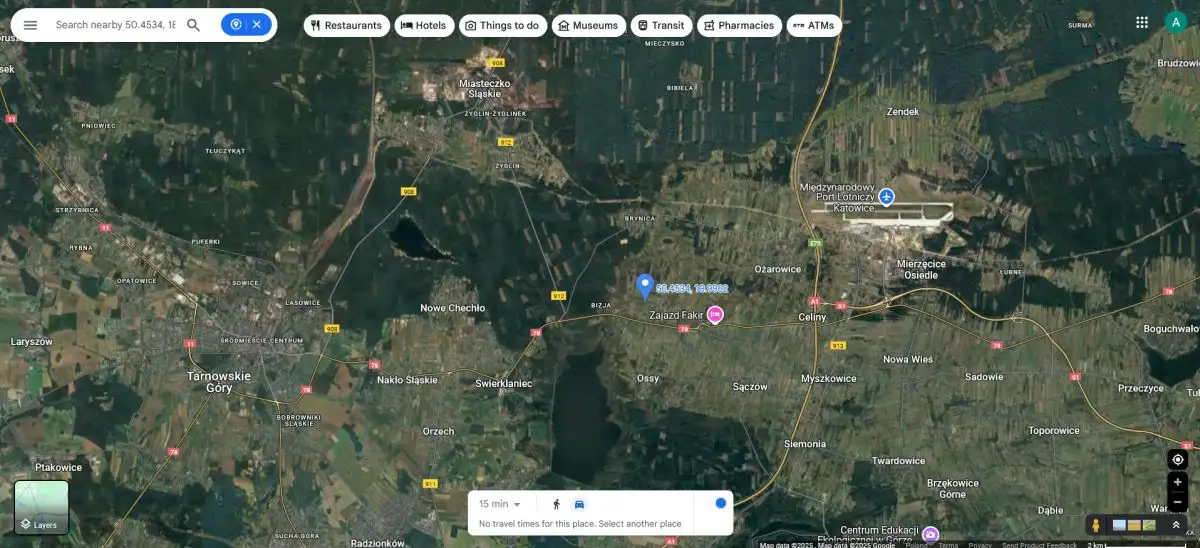Open the hamburger main menu

pyautogui.click(x=30, y=25)
